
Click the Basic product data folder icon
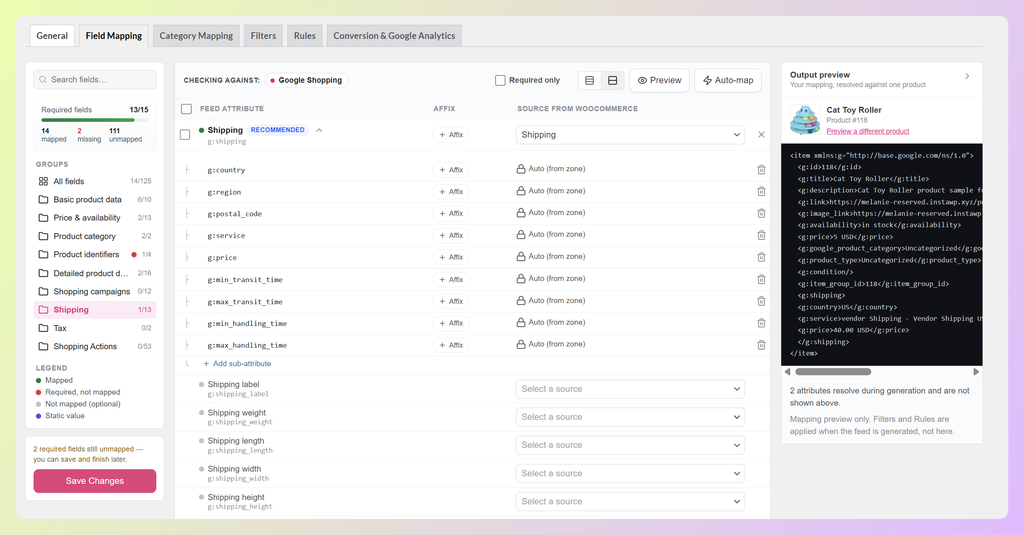pyautogui.click(x=43, y=199)
